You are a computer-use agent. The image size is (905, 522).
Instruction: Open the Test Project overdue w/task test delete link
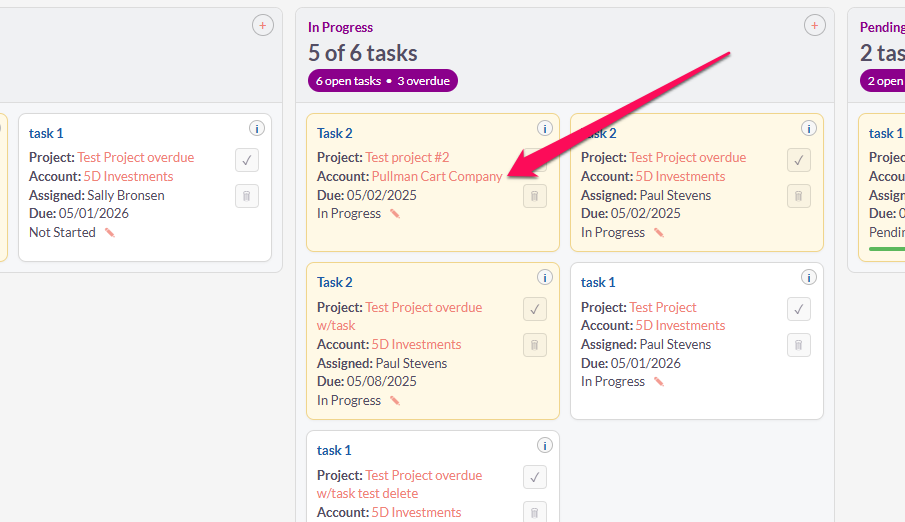click(399, 484)
